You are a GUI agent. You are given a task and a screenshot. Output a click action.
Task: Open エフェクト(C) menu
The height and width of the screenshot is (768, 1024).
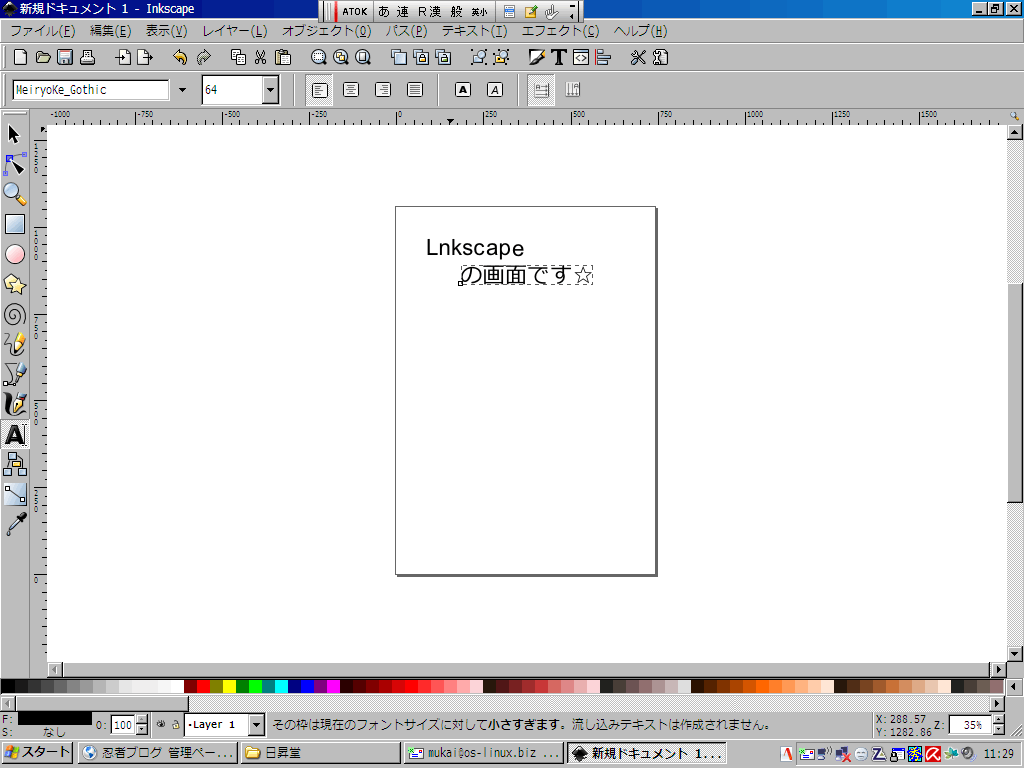point(560,31)
